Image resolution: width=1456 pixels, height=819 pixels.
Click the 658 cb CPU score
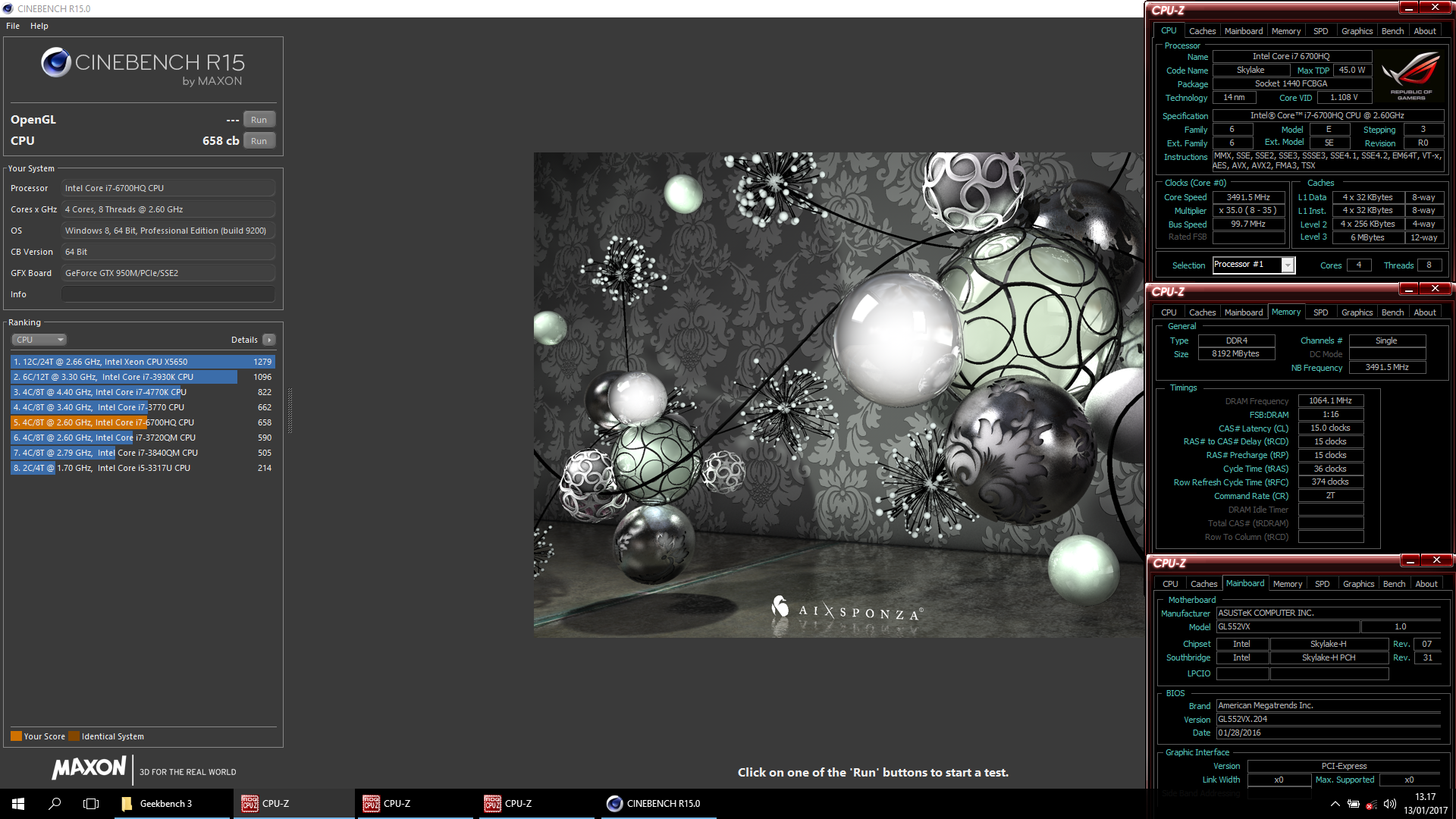(221, 141)
